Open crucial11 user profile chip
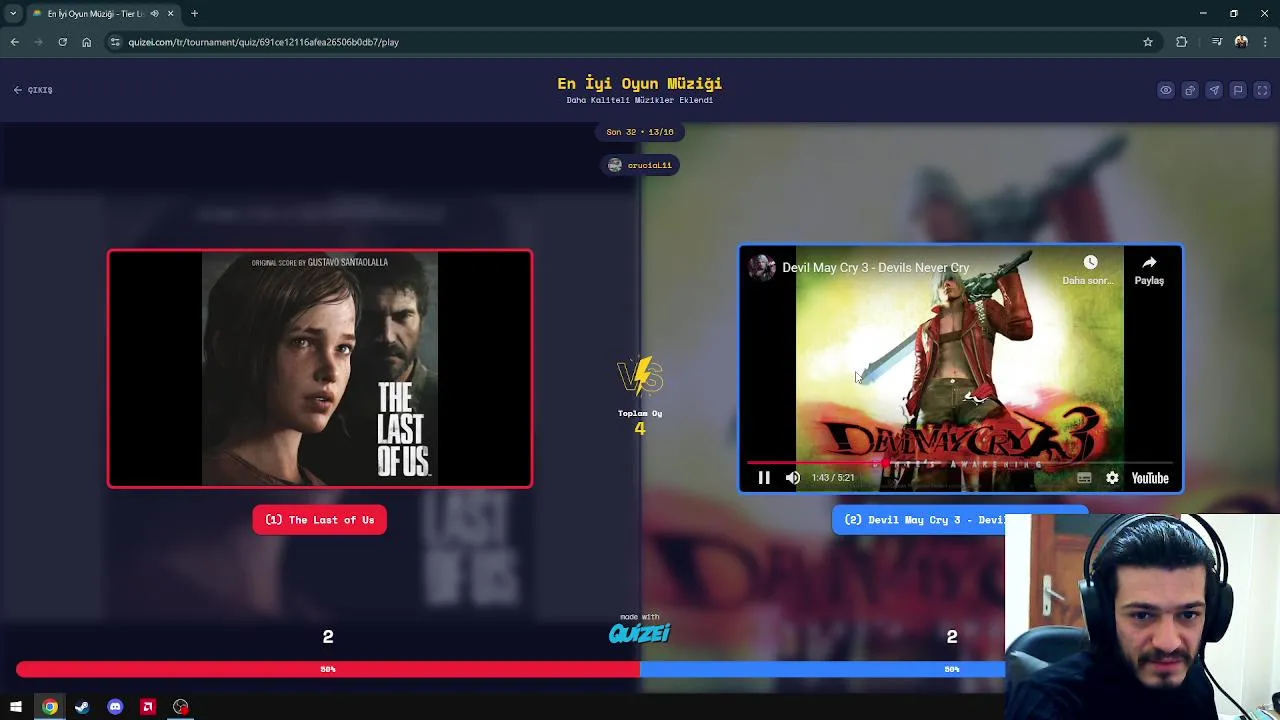The image size is (1280, 720). [x=640, y=165]
